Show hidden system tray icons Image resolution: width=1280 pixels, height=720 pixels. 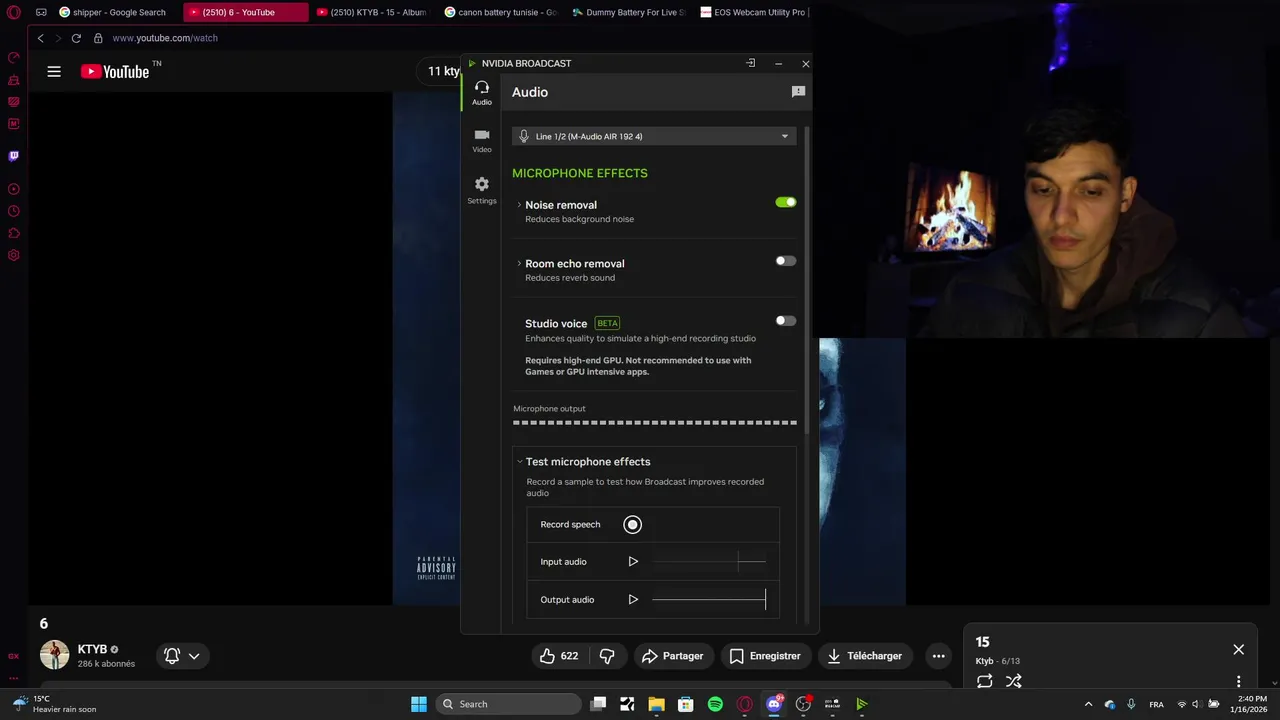1088,704
